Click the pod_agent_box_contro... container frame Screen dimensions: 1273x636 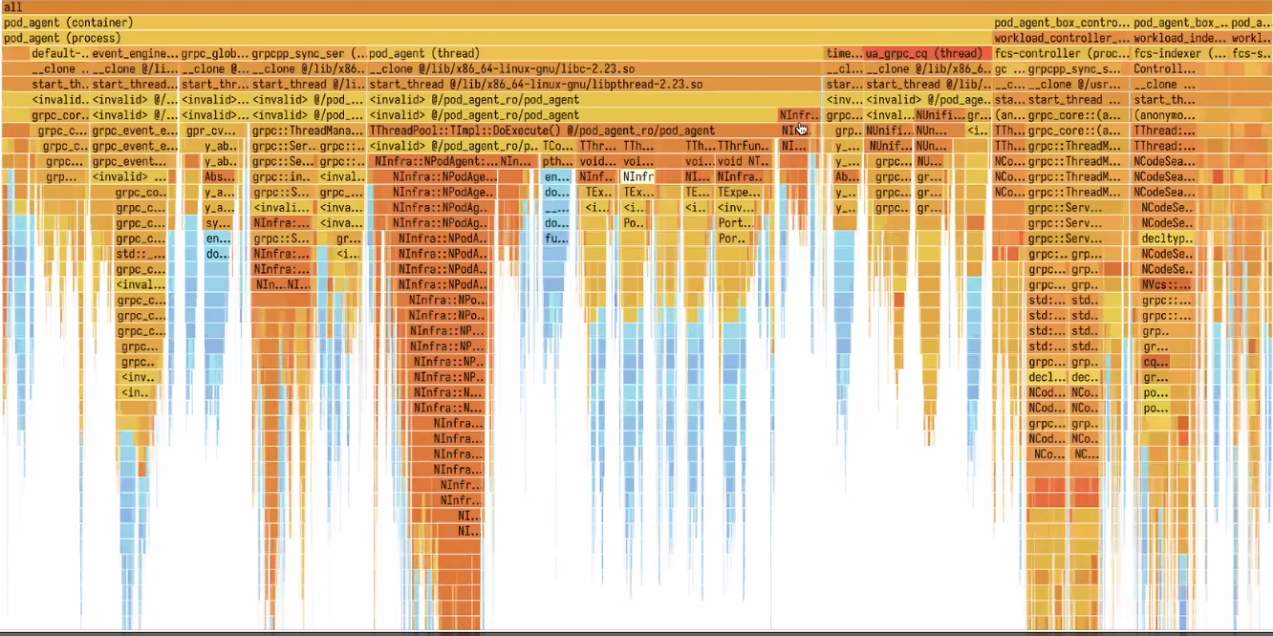pos(1062,22)
